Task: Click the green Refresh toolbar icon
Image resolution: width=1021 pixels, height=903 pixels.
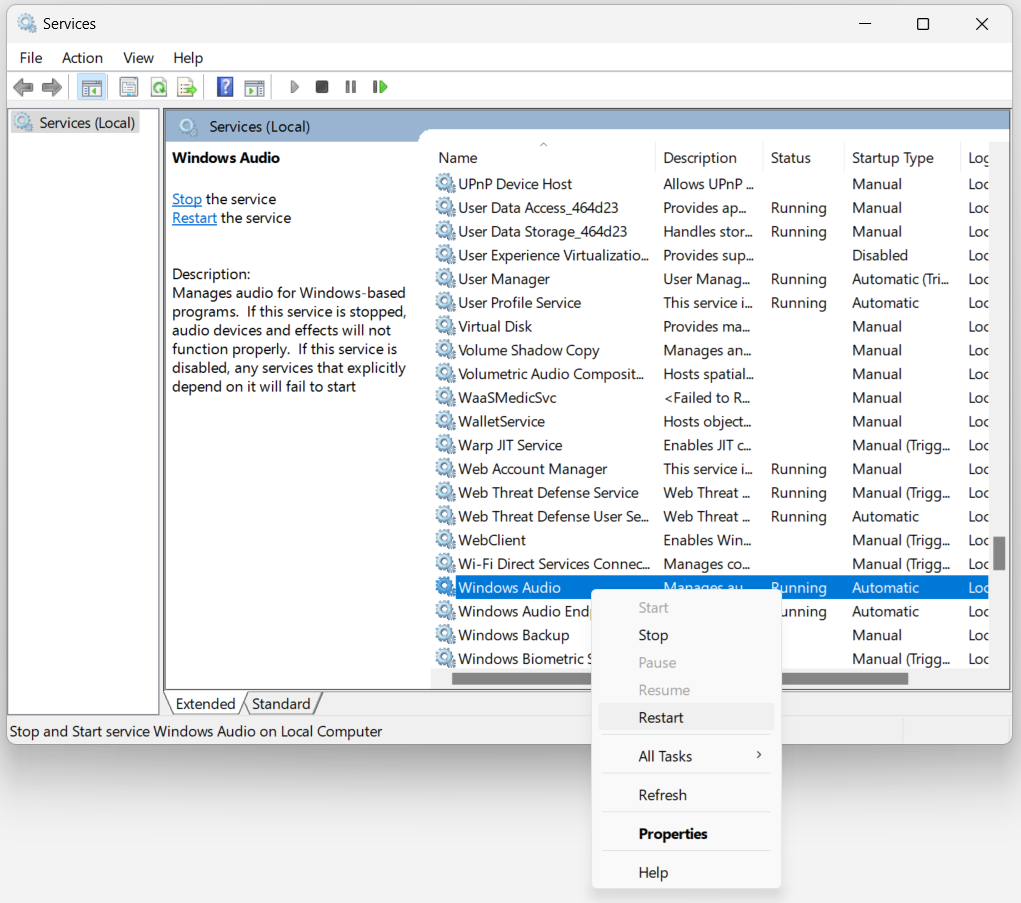Action: pyautogui.click(x=158, y=87)
